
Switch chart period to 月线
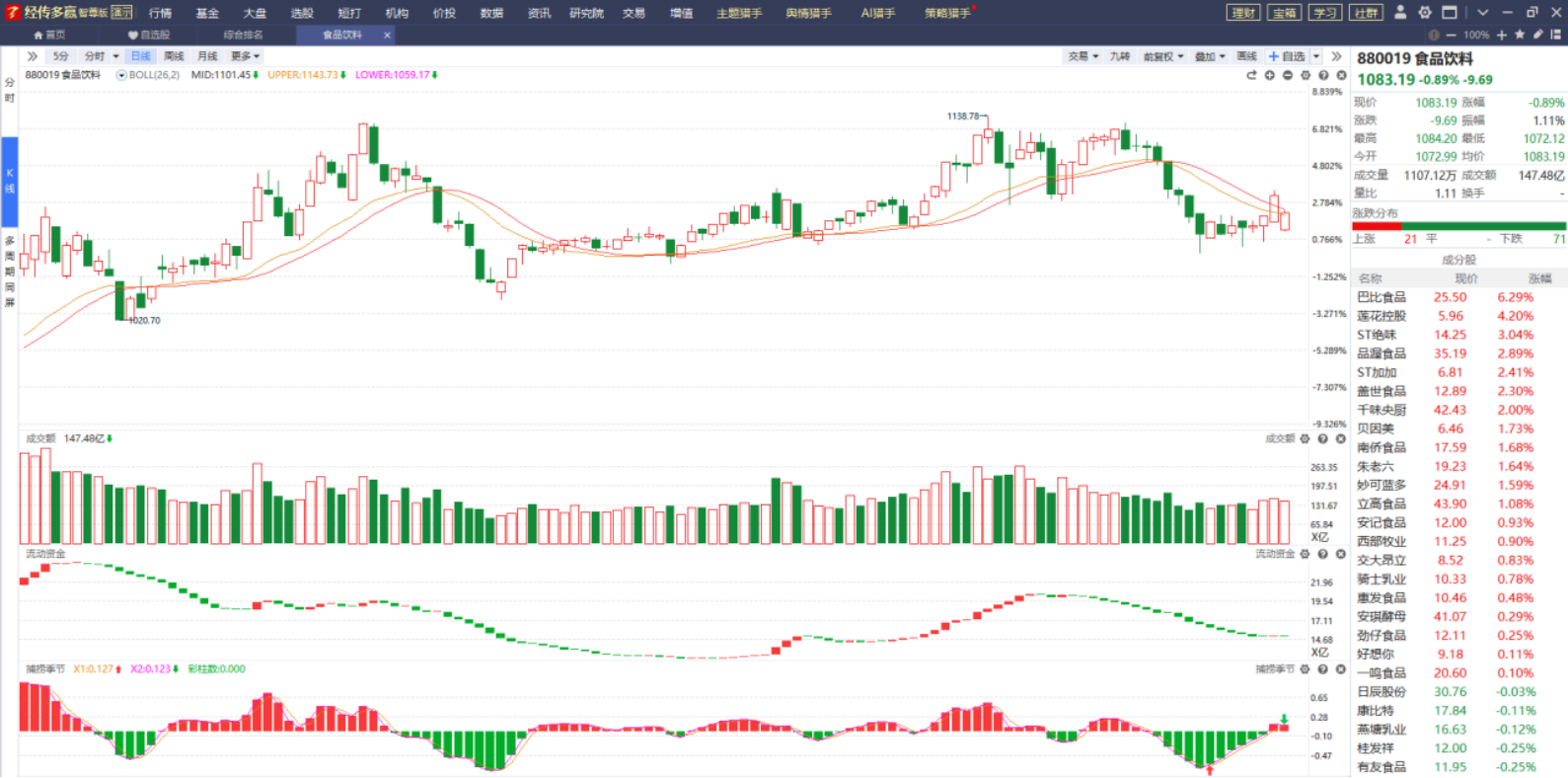[207, 56]
